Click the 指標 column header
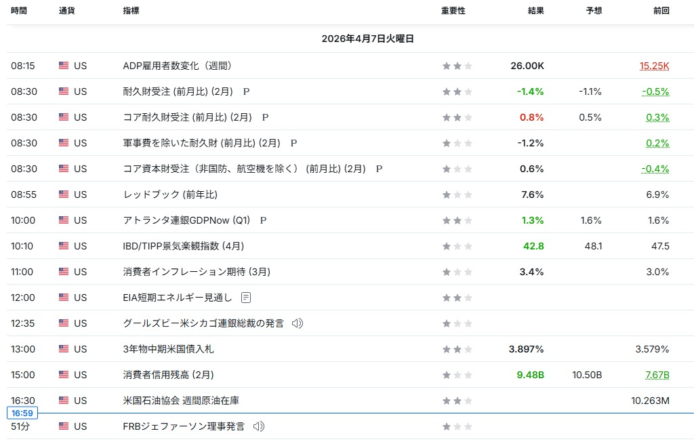The width and height of the screenshot is (694, 446). point(131,11)
